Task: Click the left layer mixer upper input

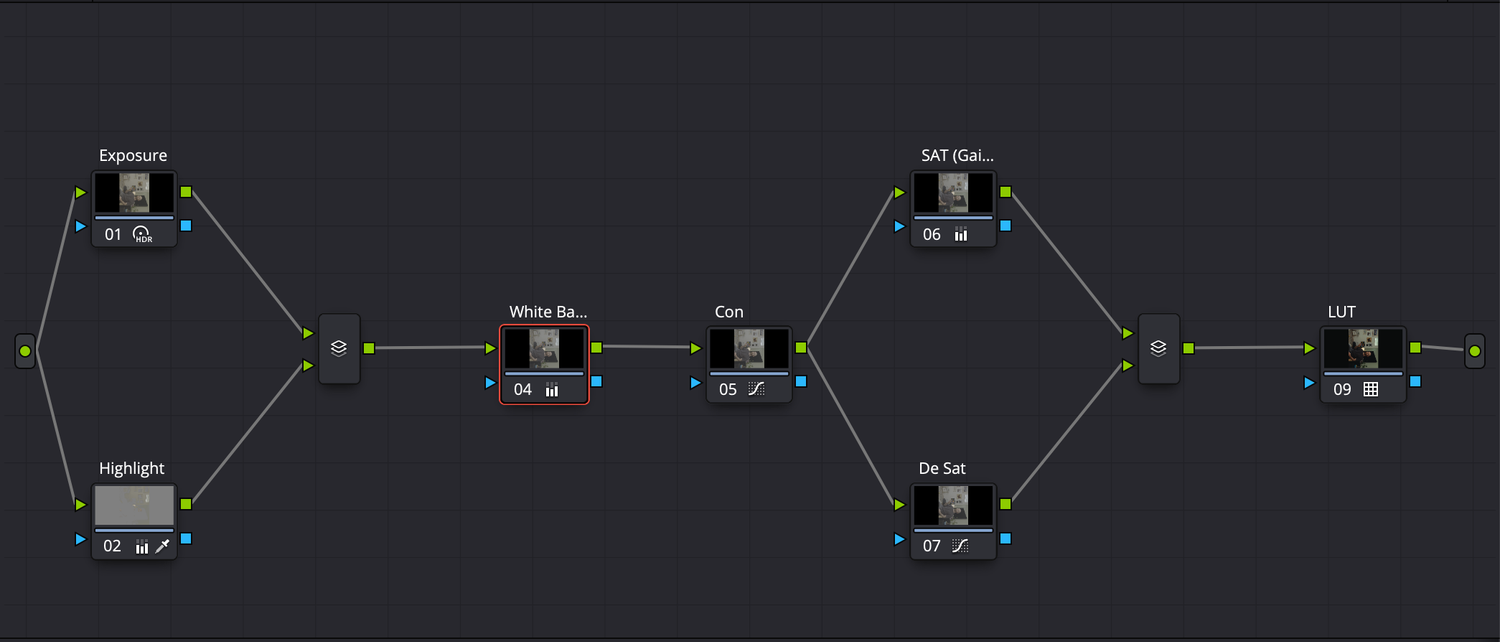Action: (x=309, y=333)
